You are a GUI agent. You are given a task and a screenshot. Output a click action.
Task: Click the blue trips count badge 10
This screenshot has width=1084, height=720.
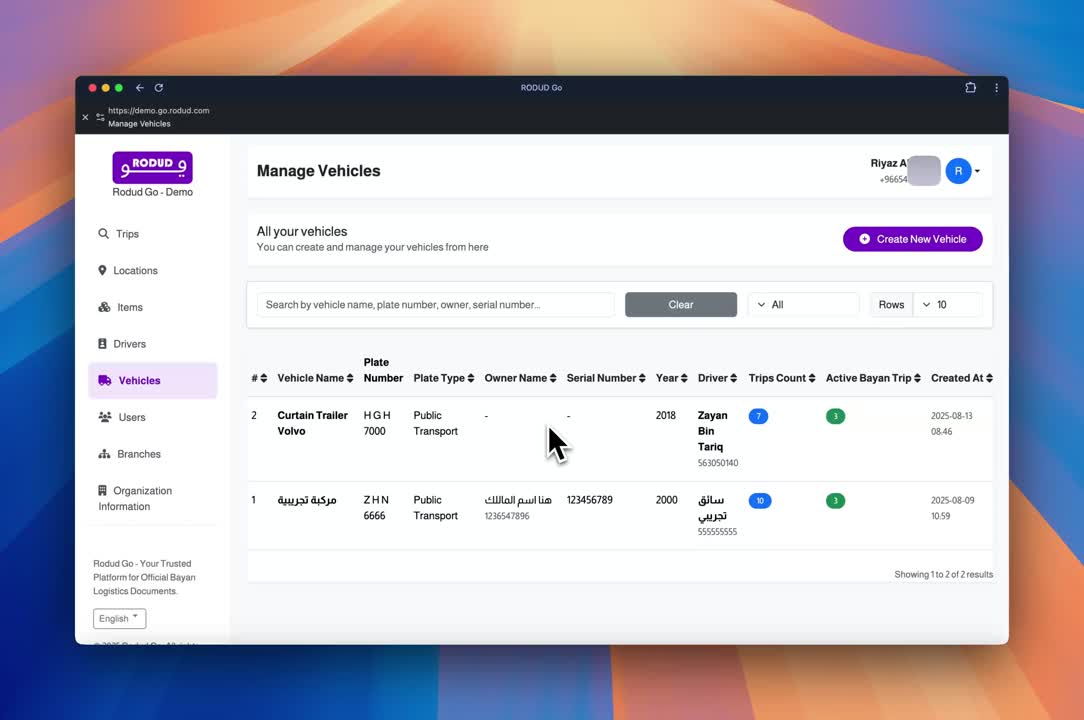760,501
